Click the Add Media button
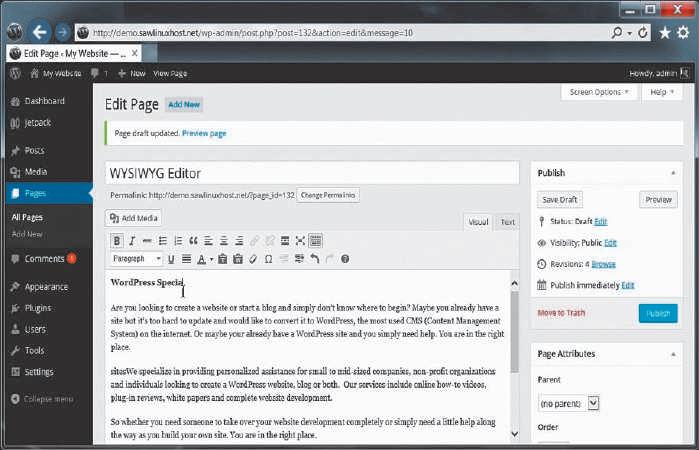The width and height of the screenshot is (699, 450). click(134, 218)
